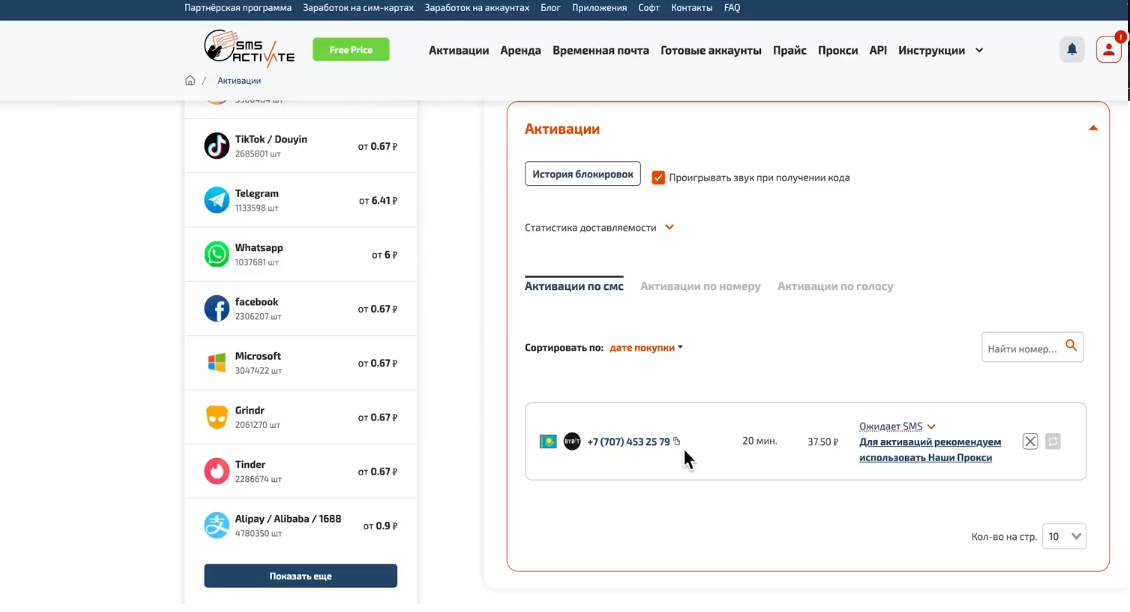
Task: Click the 37.50 ₽ activation price
Action: tap(822, 441)
